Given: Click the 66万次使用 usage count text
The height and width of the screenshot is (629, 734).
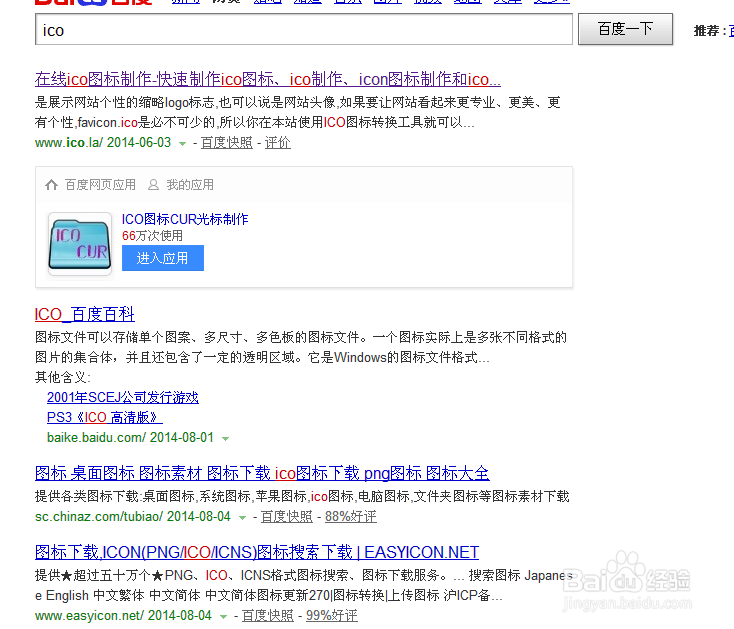Looking at the screenshot, I should pyautogui.click(x=152, y=236).
